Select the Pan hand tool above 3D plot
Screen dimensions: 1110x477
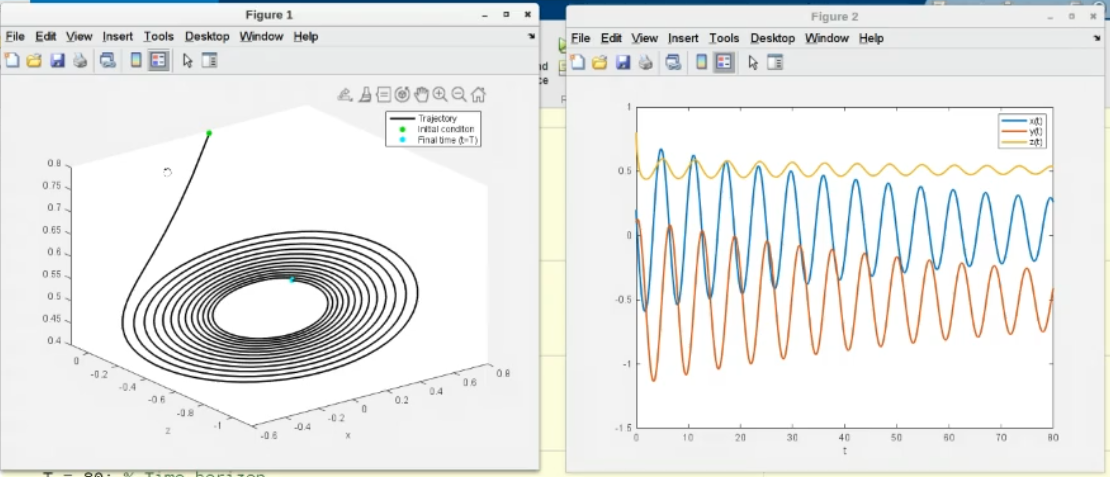(x=421, y=95)
